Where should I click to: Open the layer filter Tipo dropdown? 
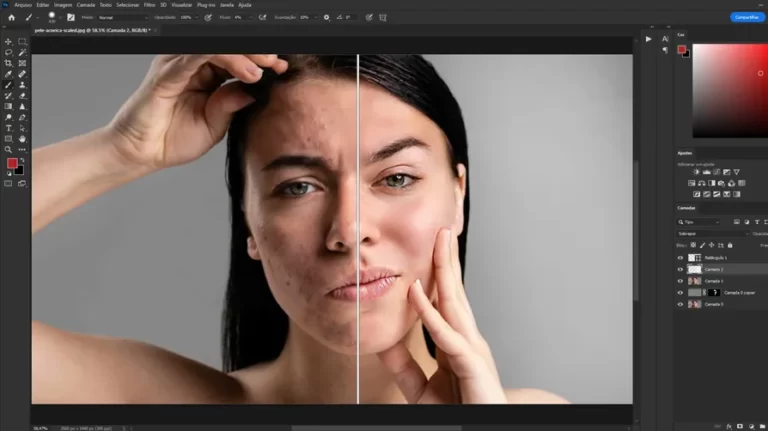[700, 221]
